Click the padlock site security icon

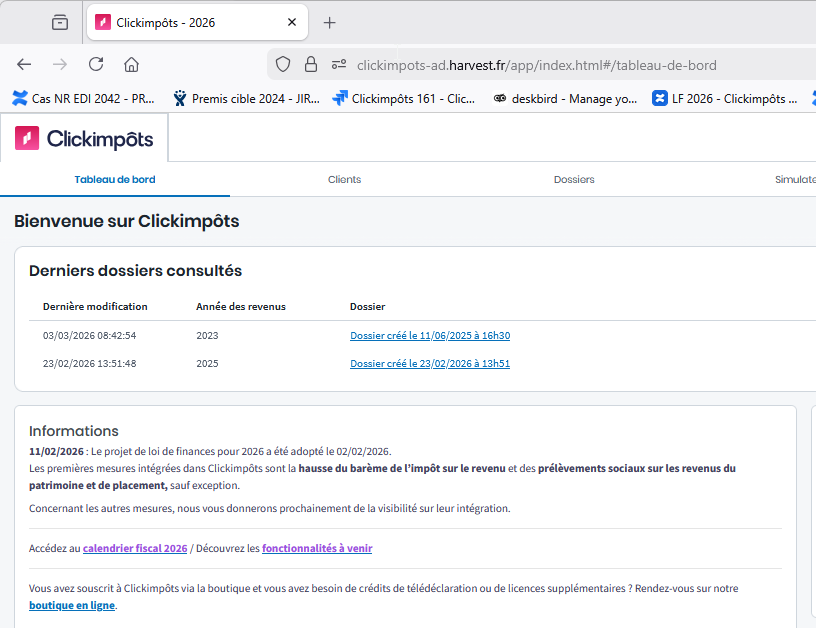coord(311,65)
